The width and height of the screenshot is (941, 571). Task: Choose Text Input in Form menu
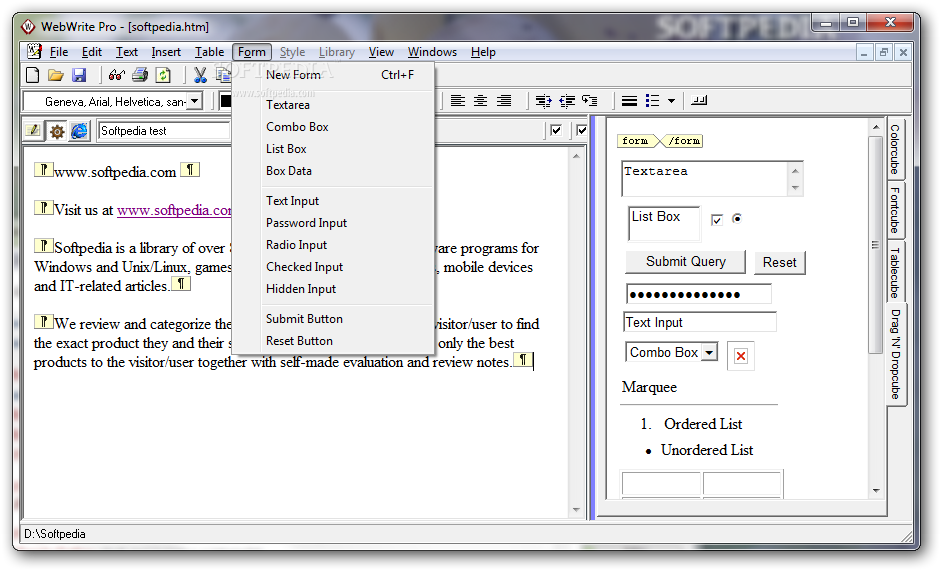coord(333,201)
